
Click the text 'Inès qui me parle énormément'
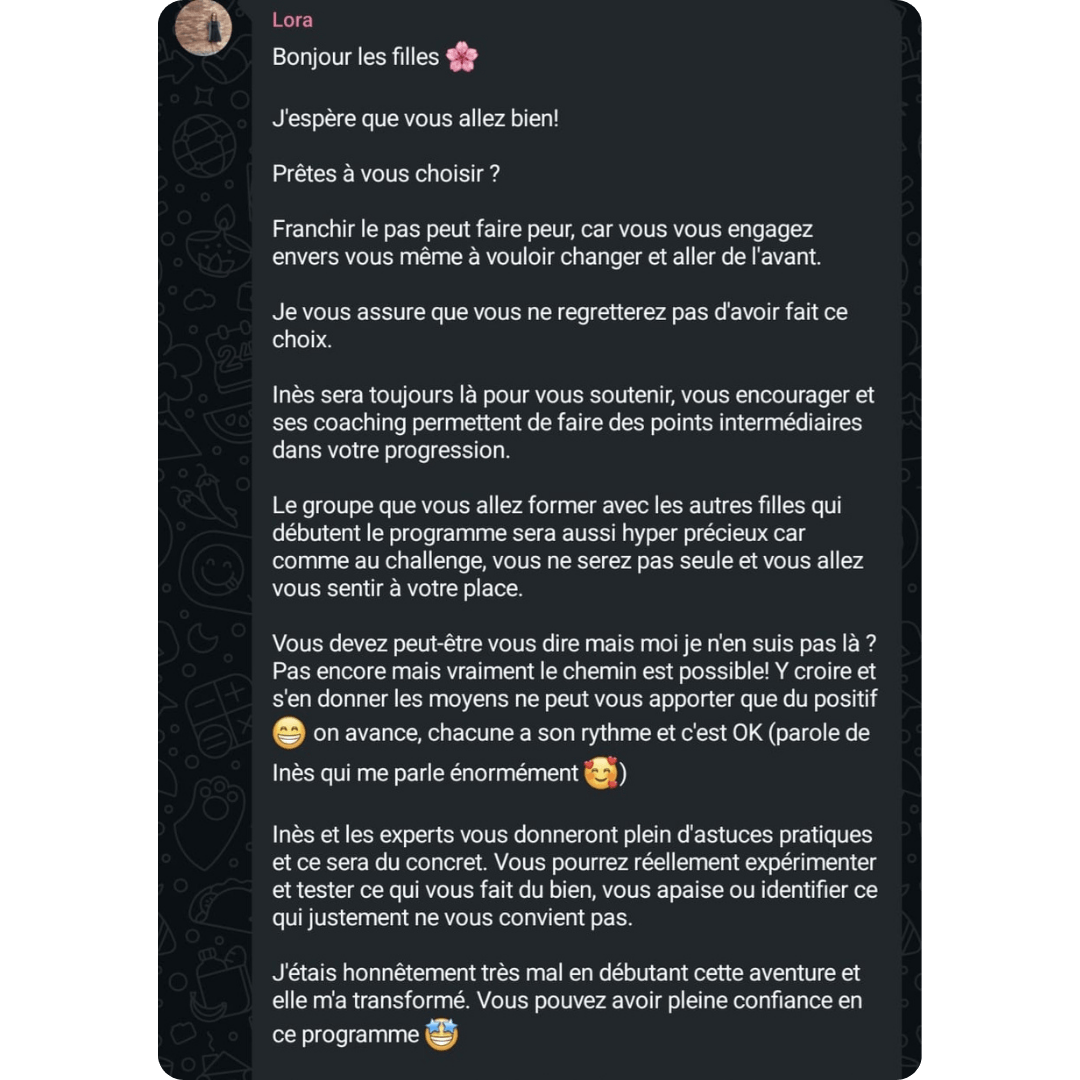426,774
